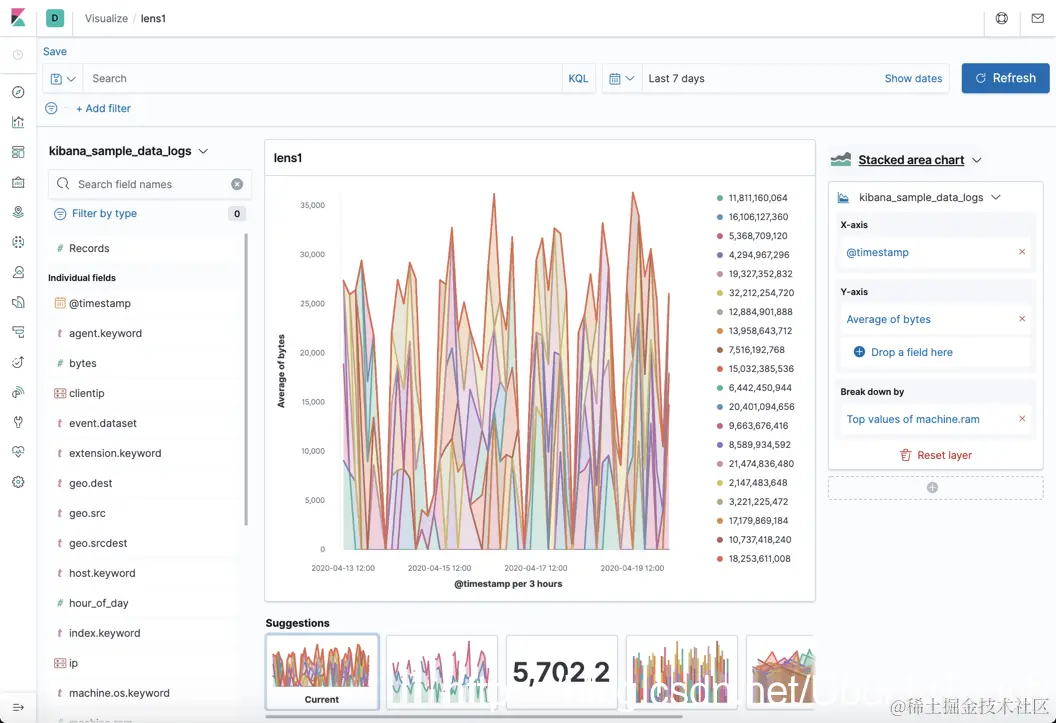Open recently viewed clock icon
Screen dimensions: 1056x723
(18, 55)
